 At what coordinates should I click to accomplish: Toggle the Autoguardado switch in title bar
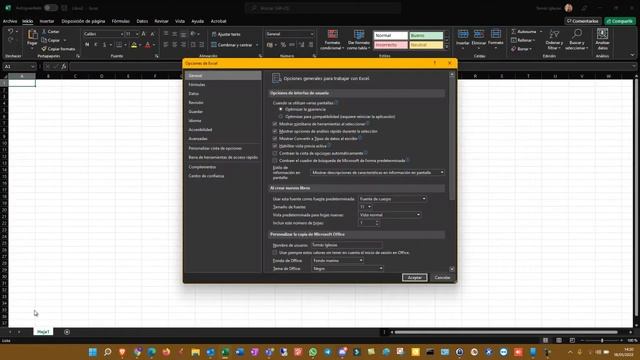tap(51, 8)
